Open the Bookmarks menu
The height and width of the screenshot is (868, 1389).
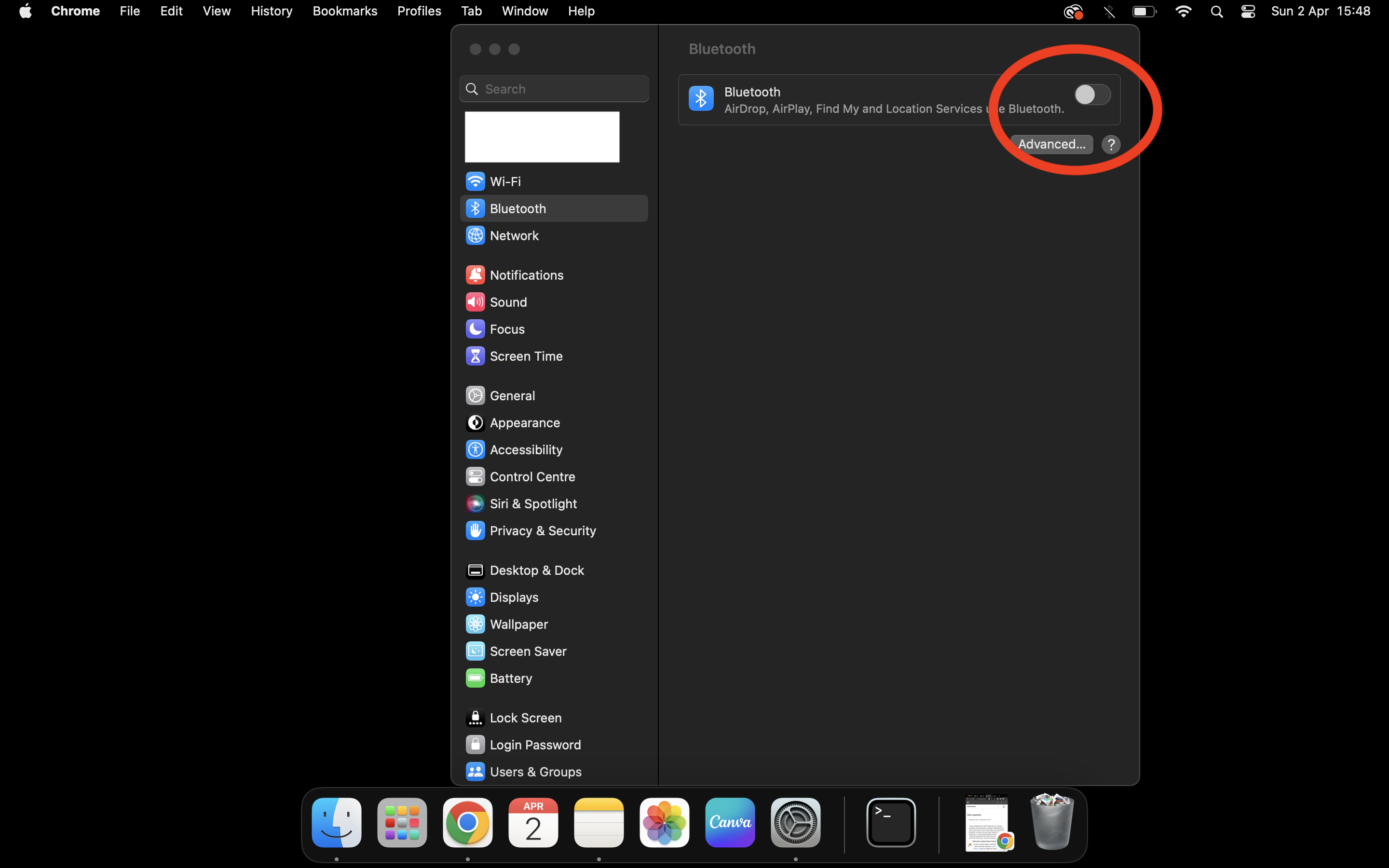(x=344, y=11)
